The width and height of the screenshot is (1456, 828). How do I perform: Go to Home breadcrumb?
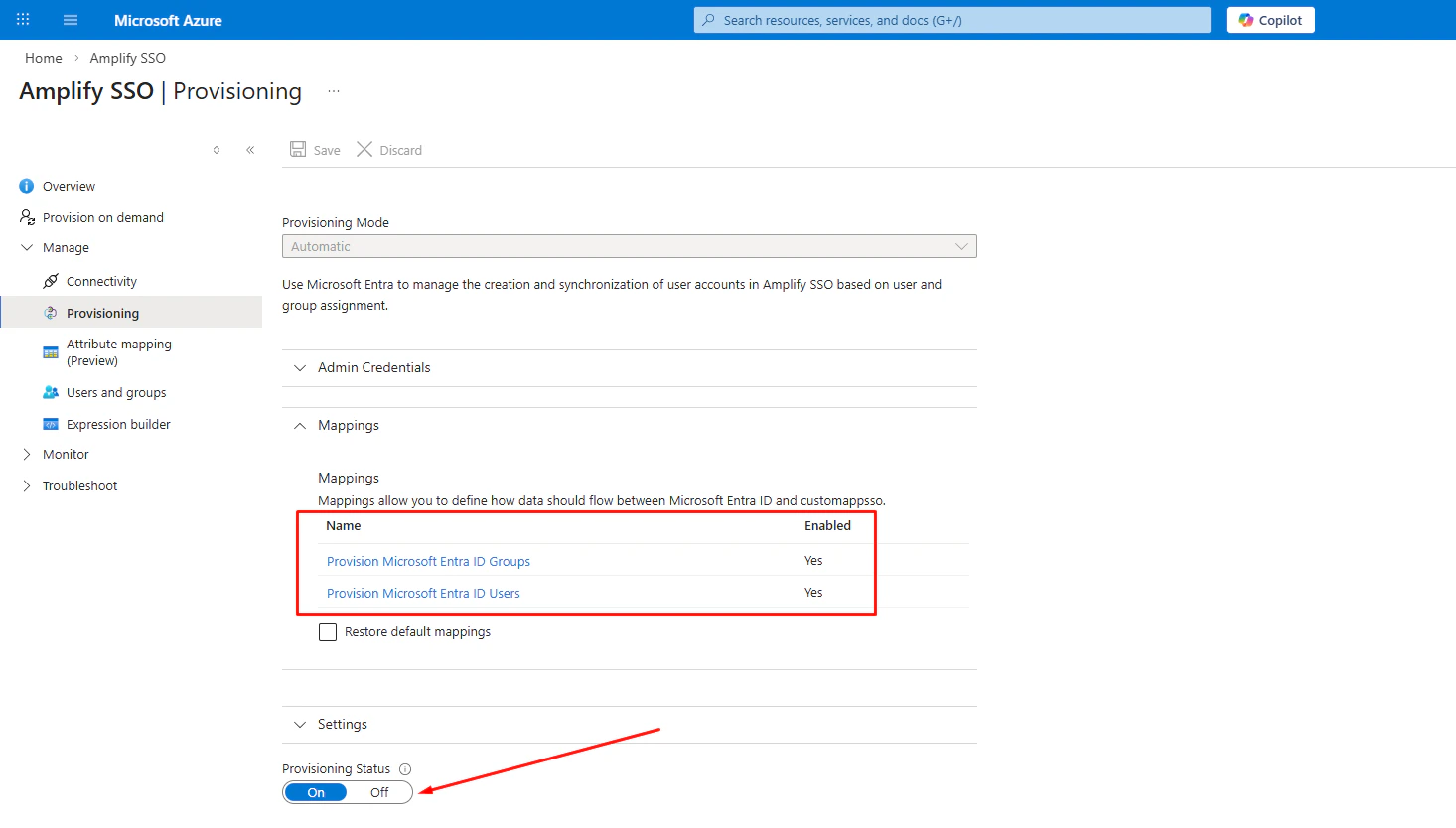tap(44, 58)
